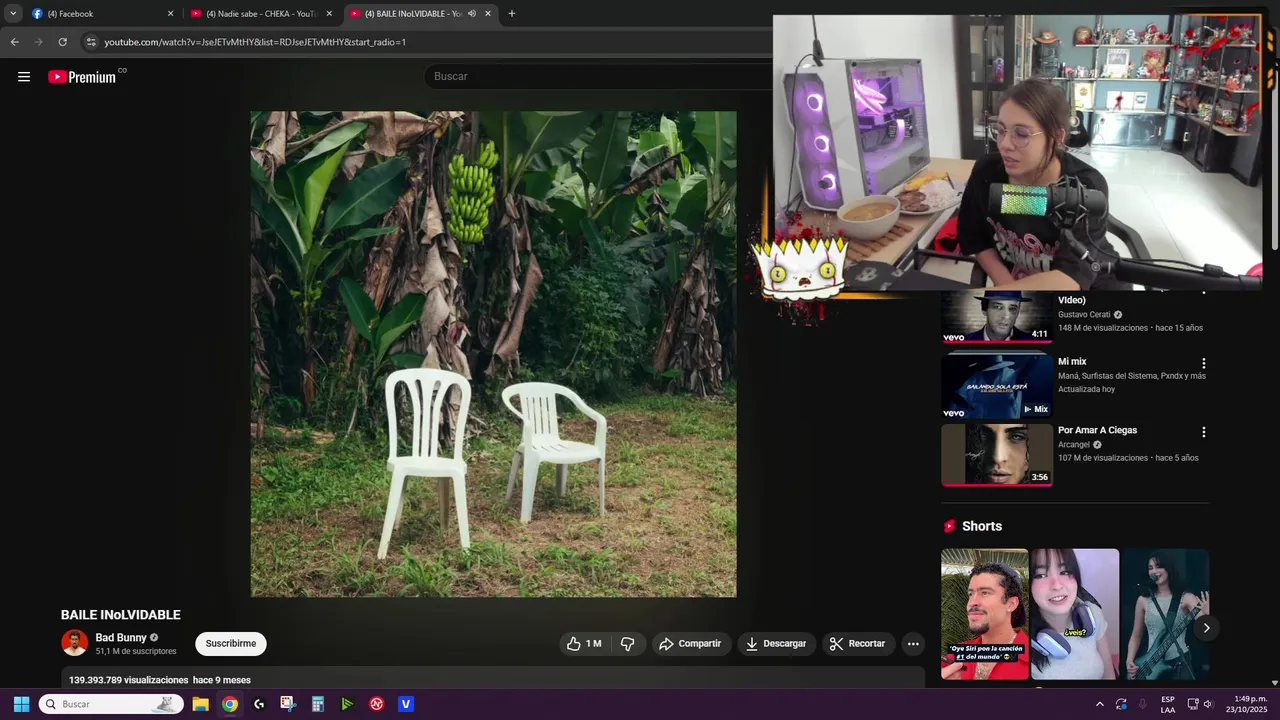Go back in browser history

(x=14, y=42)
